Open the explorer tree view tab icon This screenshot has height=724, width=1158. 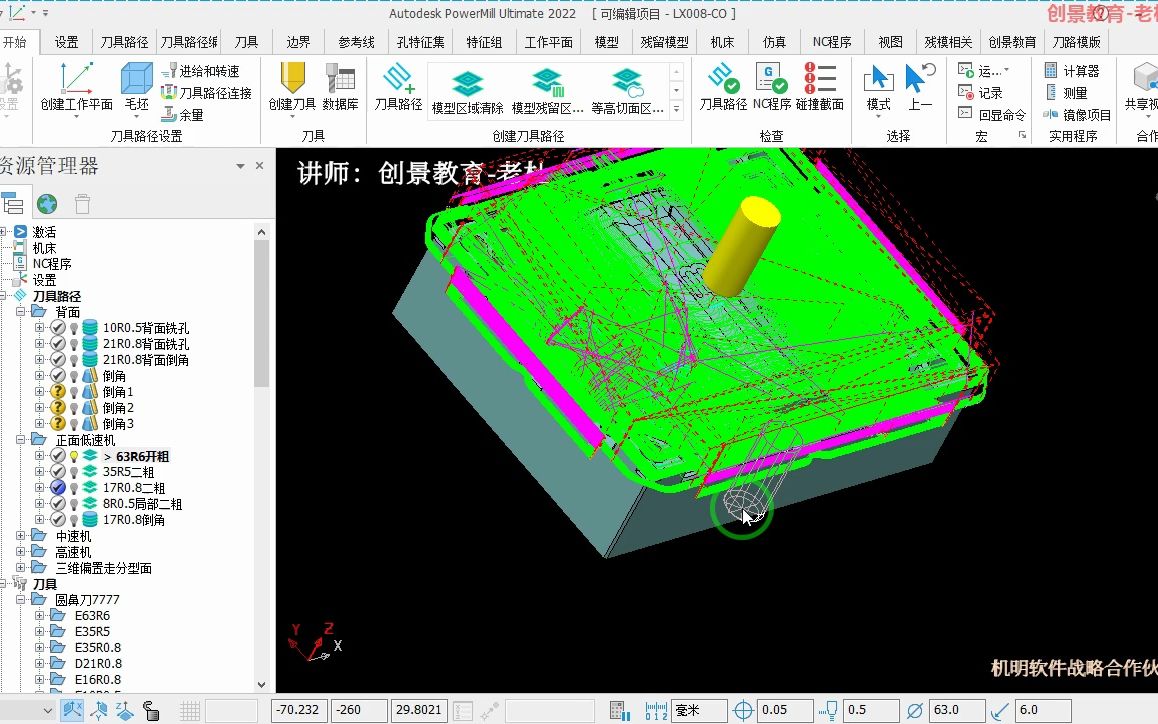pos(13,203)
